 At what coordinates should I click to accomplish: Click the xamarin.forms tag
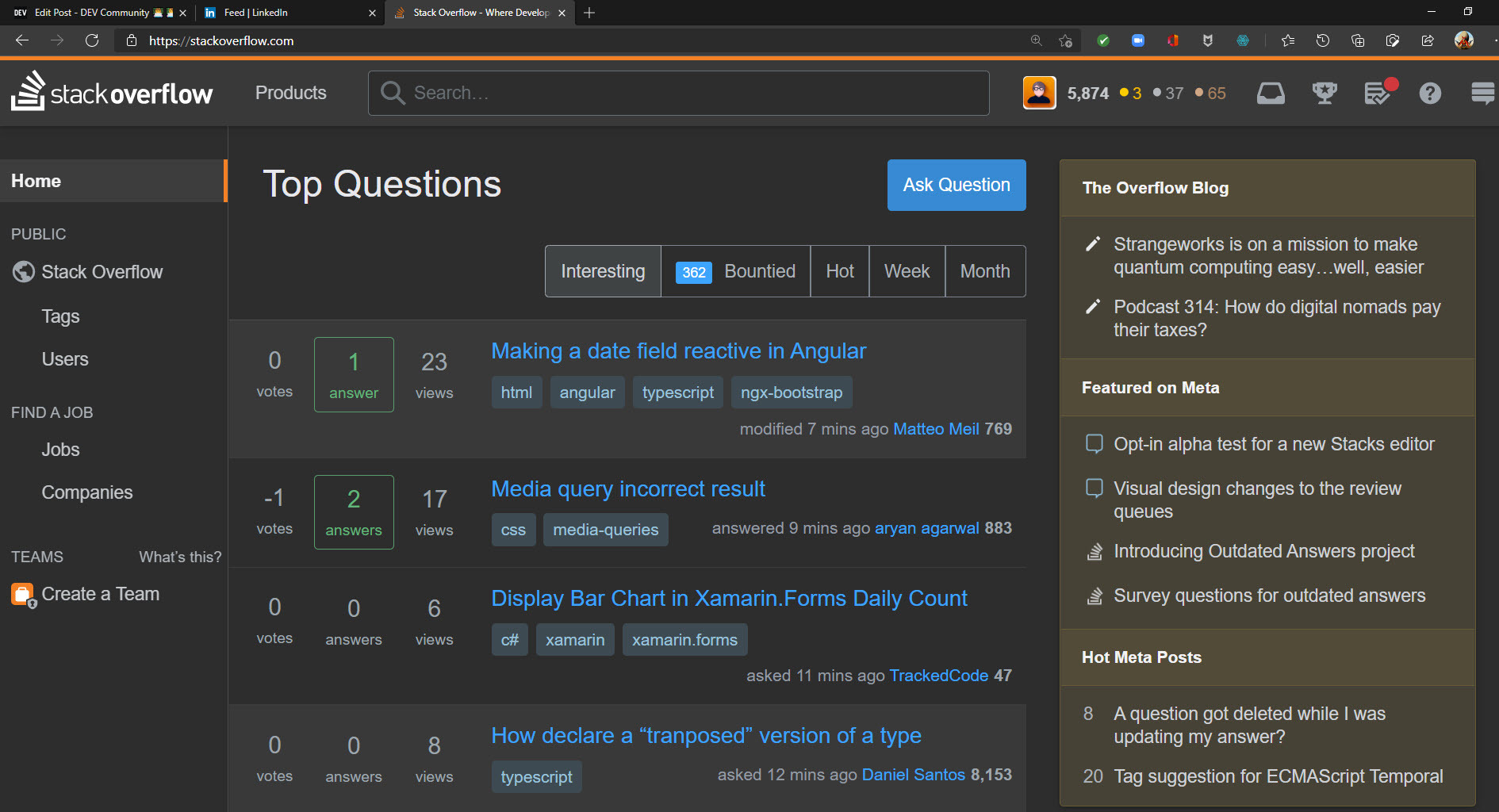pos(684,640)
